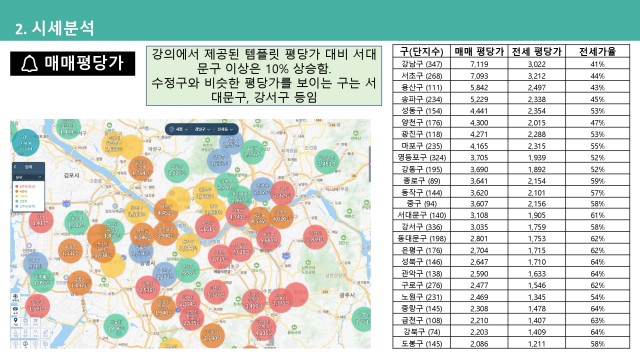
Task: Click the location pin icon in the map tools
Action: [x=16, y=321]
